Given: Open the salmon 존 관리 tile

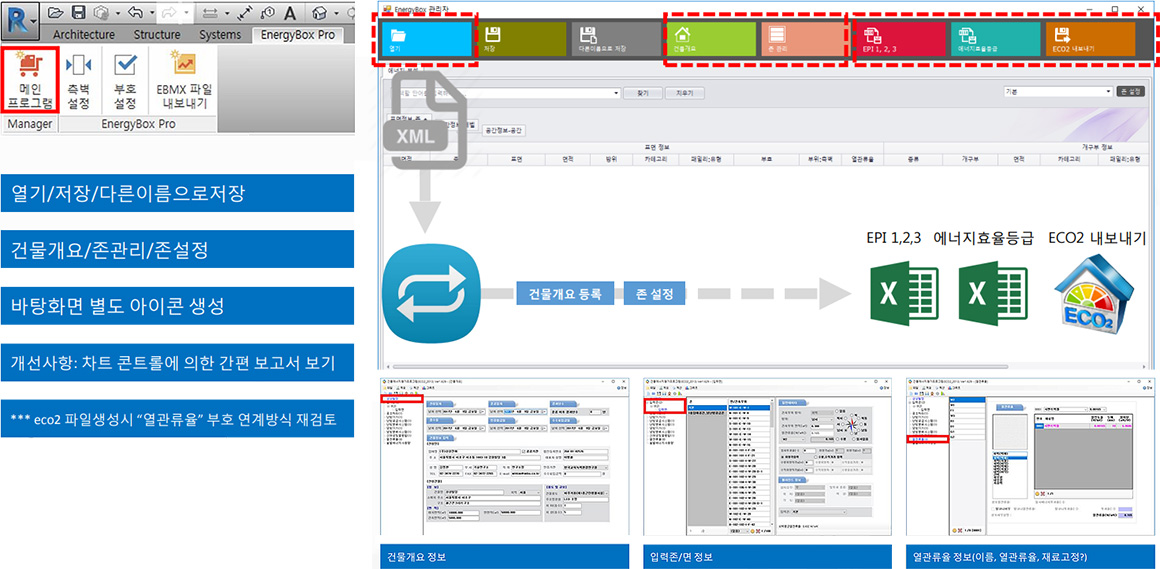Looking at the screenshot, I should pos(806,40).
